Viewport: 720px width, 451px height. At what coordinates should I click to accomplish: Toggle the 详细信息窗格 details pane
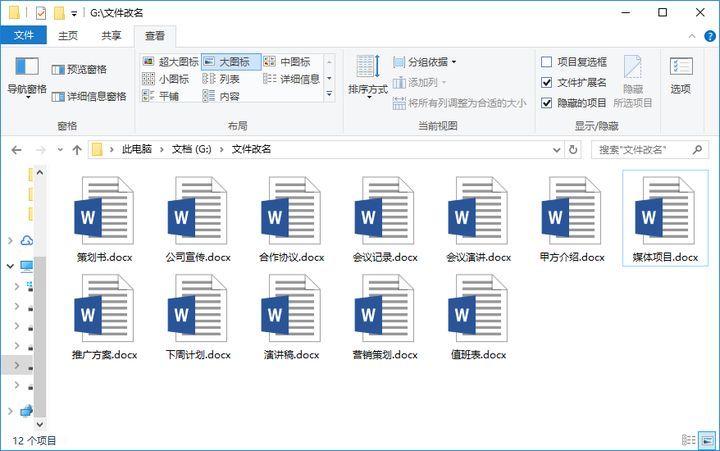click(x=89, y=96)
